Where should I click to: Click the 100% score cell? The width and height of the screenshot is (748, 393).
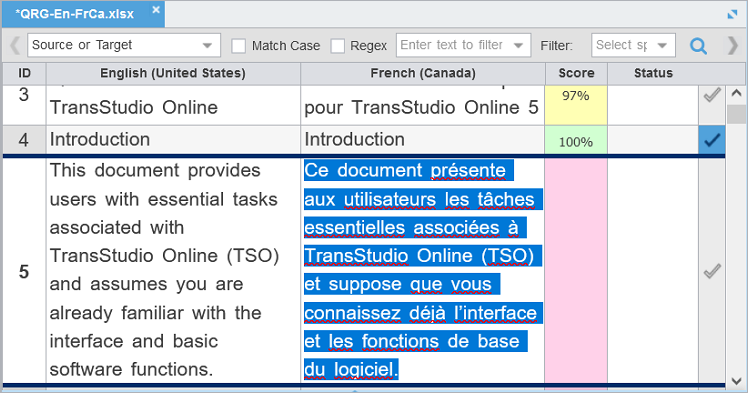pos(576,140)
